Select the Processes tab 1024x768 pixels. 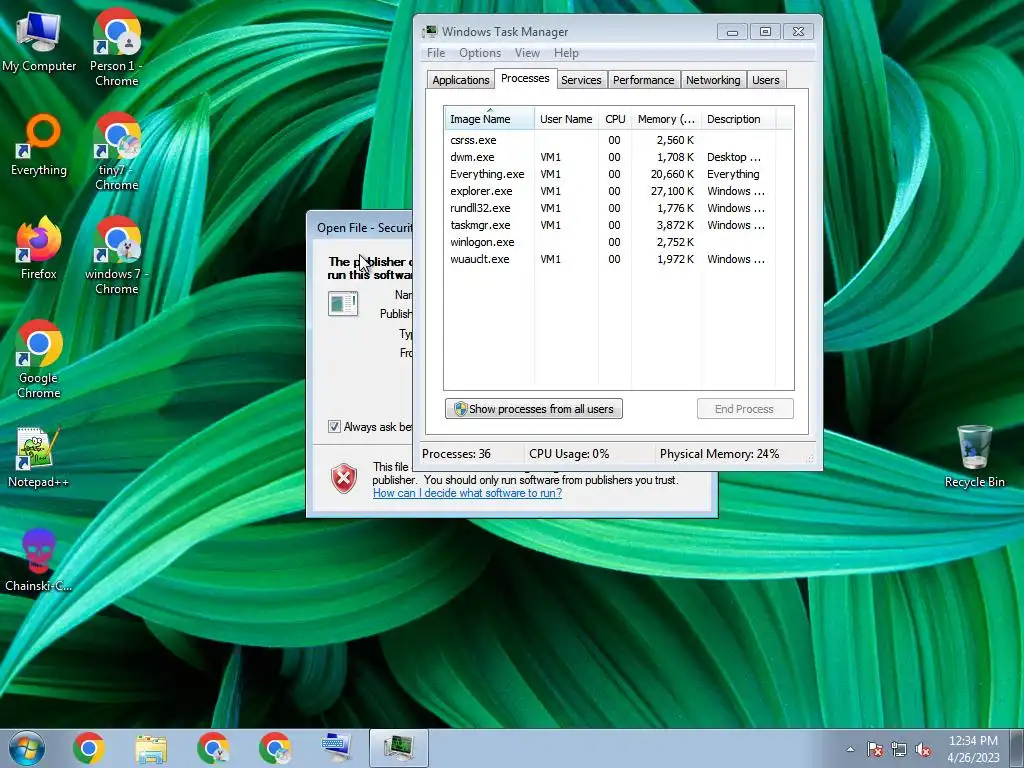click(525, 78)
